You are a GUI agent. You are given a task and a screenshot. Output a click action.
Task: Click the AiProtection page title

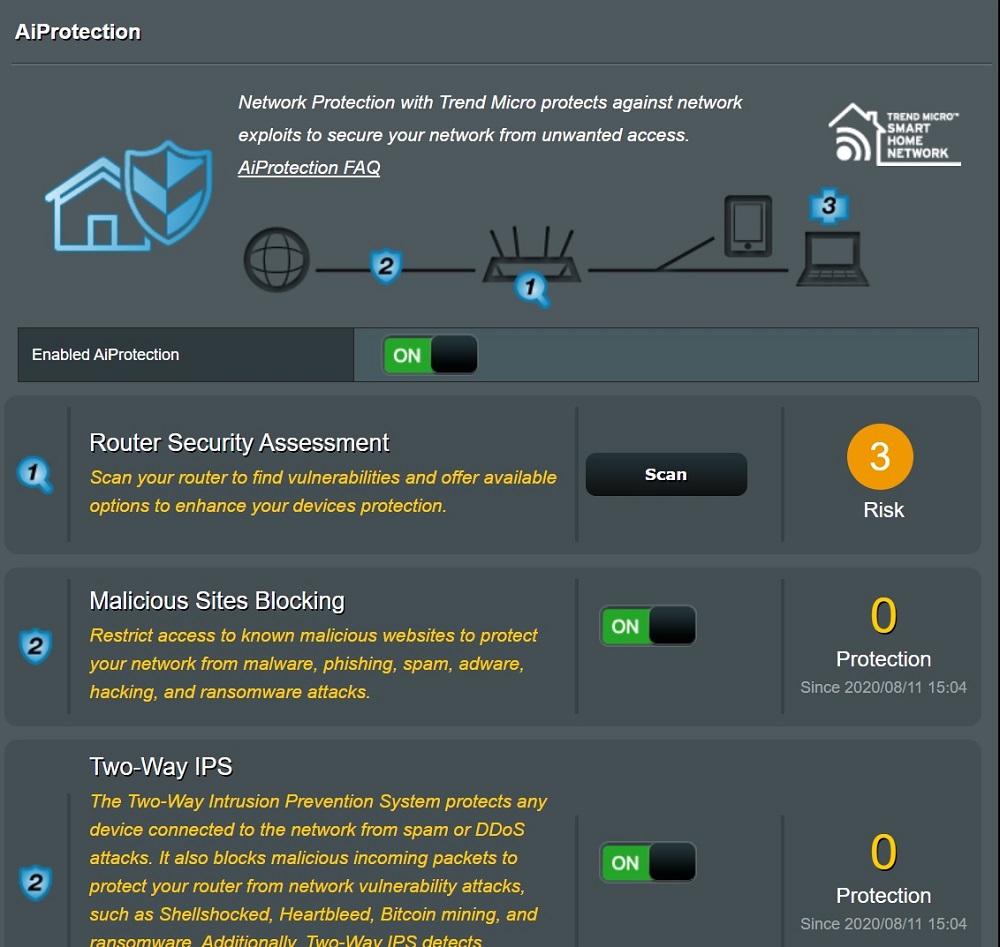tap(78, 32)
